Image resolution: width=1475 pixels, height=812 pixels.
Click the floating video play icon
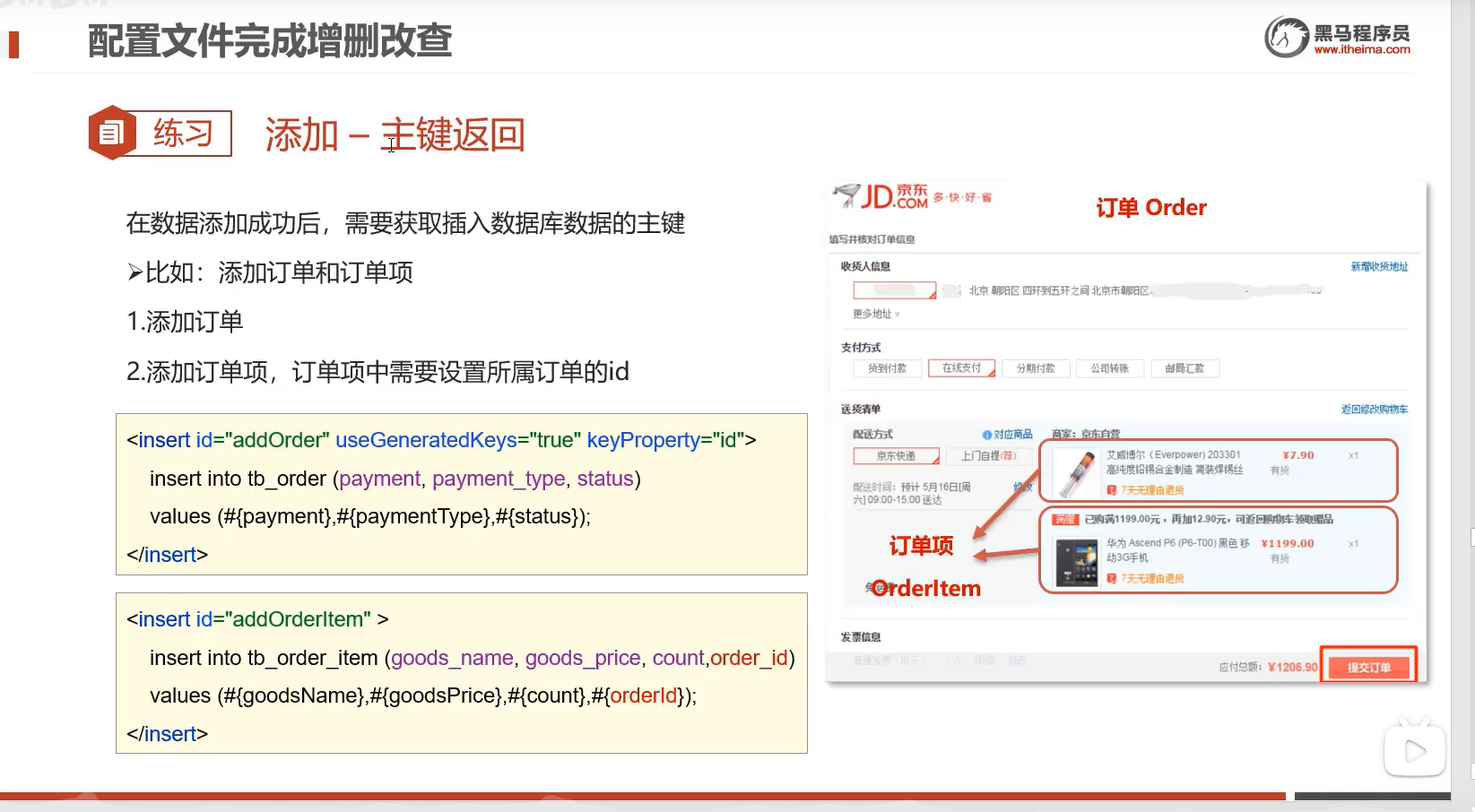tap(1415, 750)
